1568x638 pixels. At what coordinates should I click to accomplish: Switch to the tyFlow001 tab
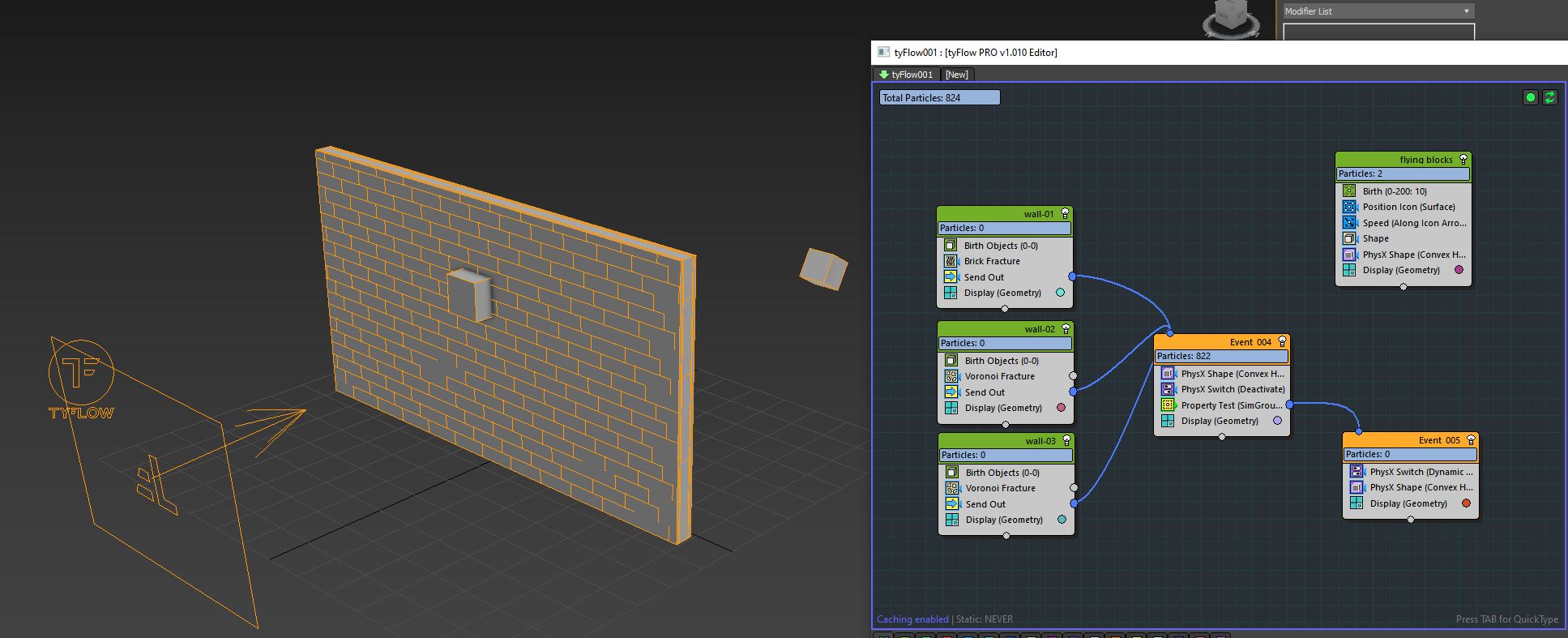[x=906, y=75]
